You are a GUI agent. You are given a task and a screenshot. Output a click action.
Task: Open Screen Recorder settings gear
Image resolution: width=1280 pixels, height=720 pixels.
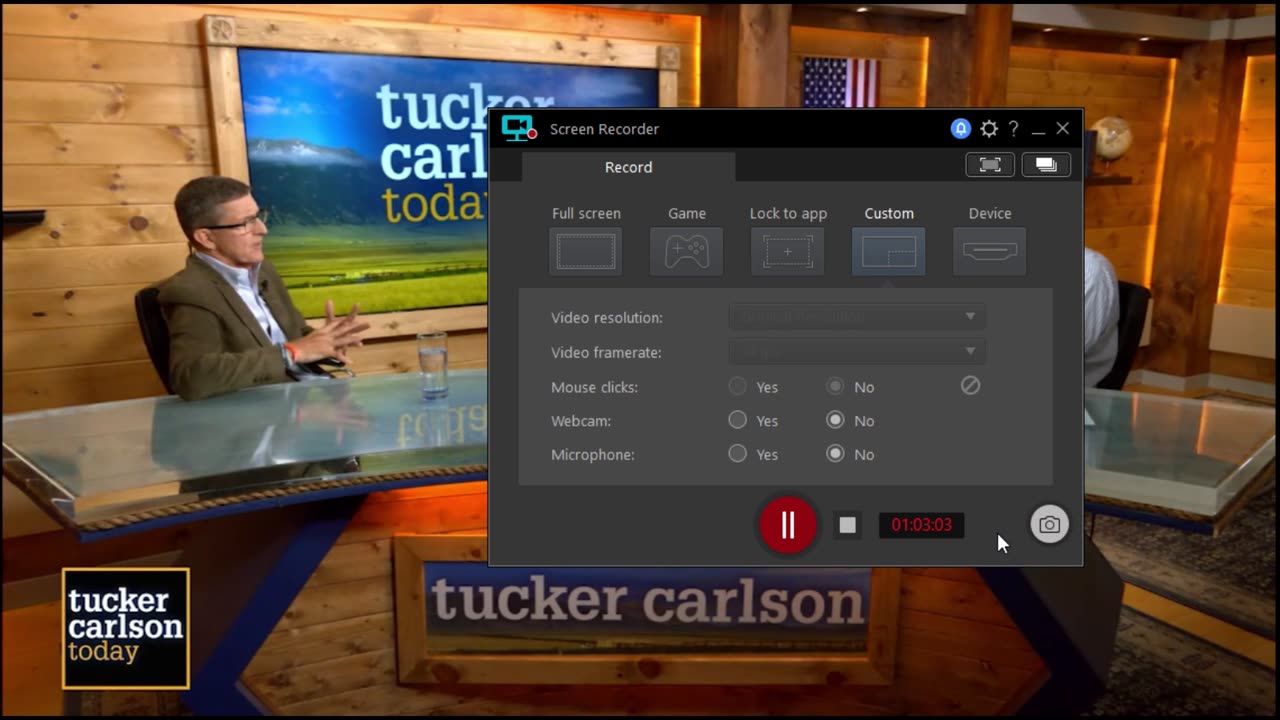989,128
